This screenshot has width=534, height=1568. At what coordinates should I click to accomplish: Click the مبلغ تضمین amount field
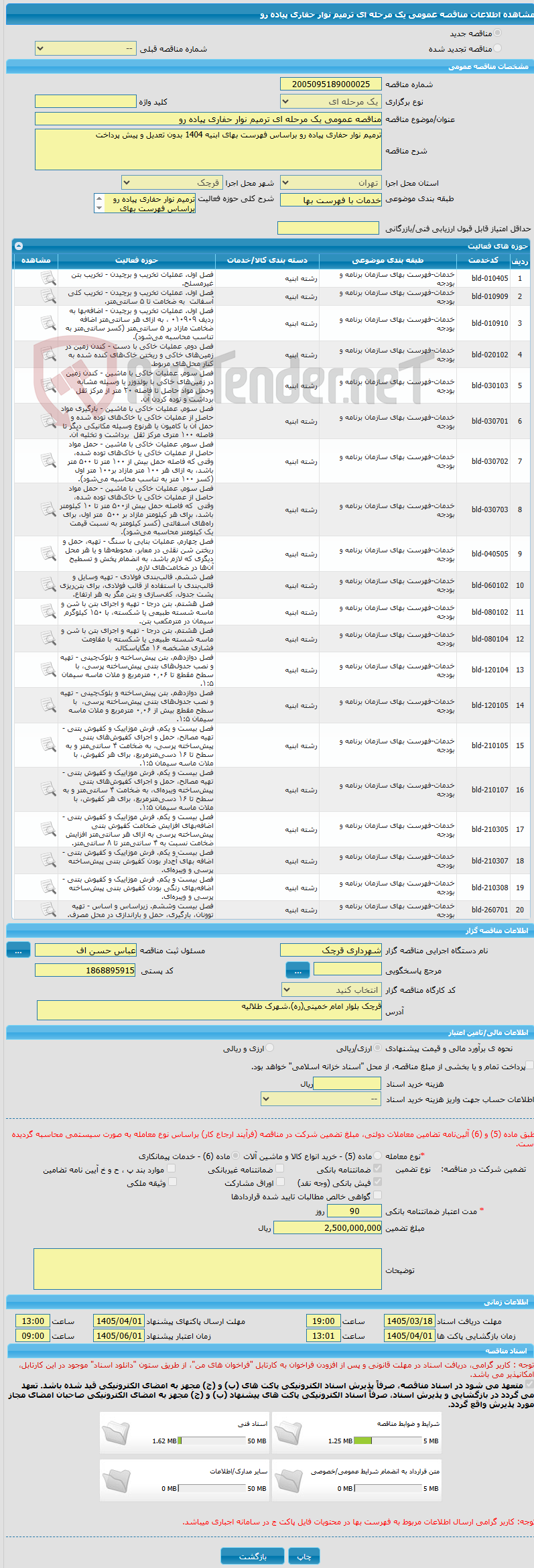328,1227
